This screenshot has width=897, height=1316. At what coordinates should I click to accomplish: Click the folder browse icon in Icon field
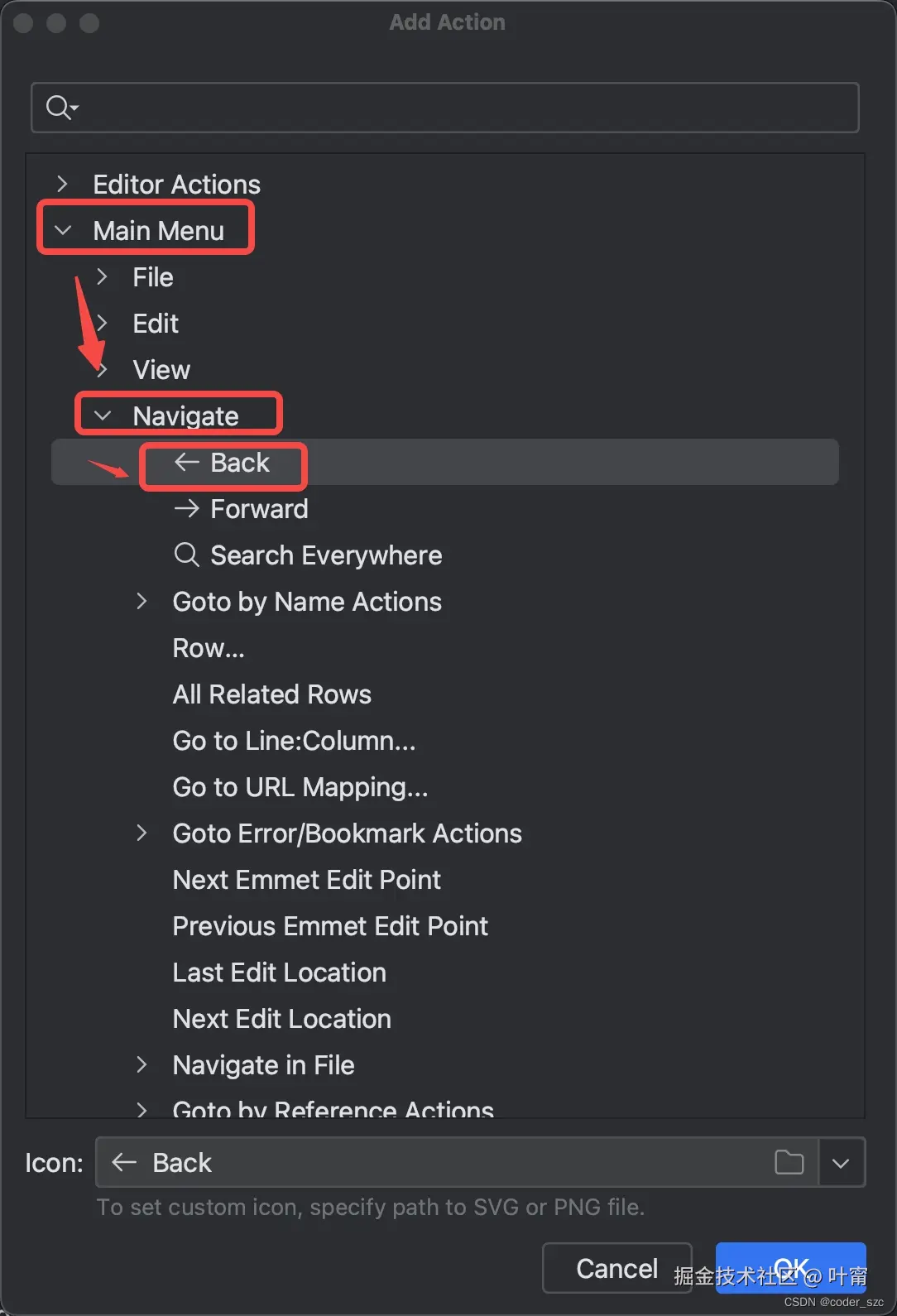point(789,1162)
